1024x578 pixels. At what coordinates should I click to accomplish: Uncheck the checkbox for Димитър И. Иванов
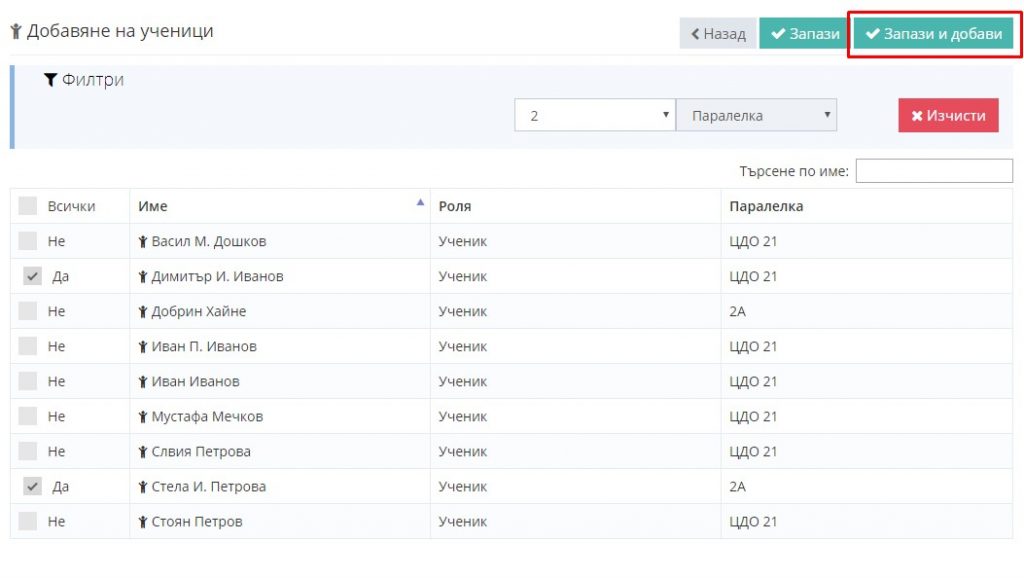(x=32, y=276)
